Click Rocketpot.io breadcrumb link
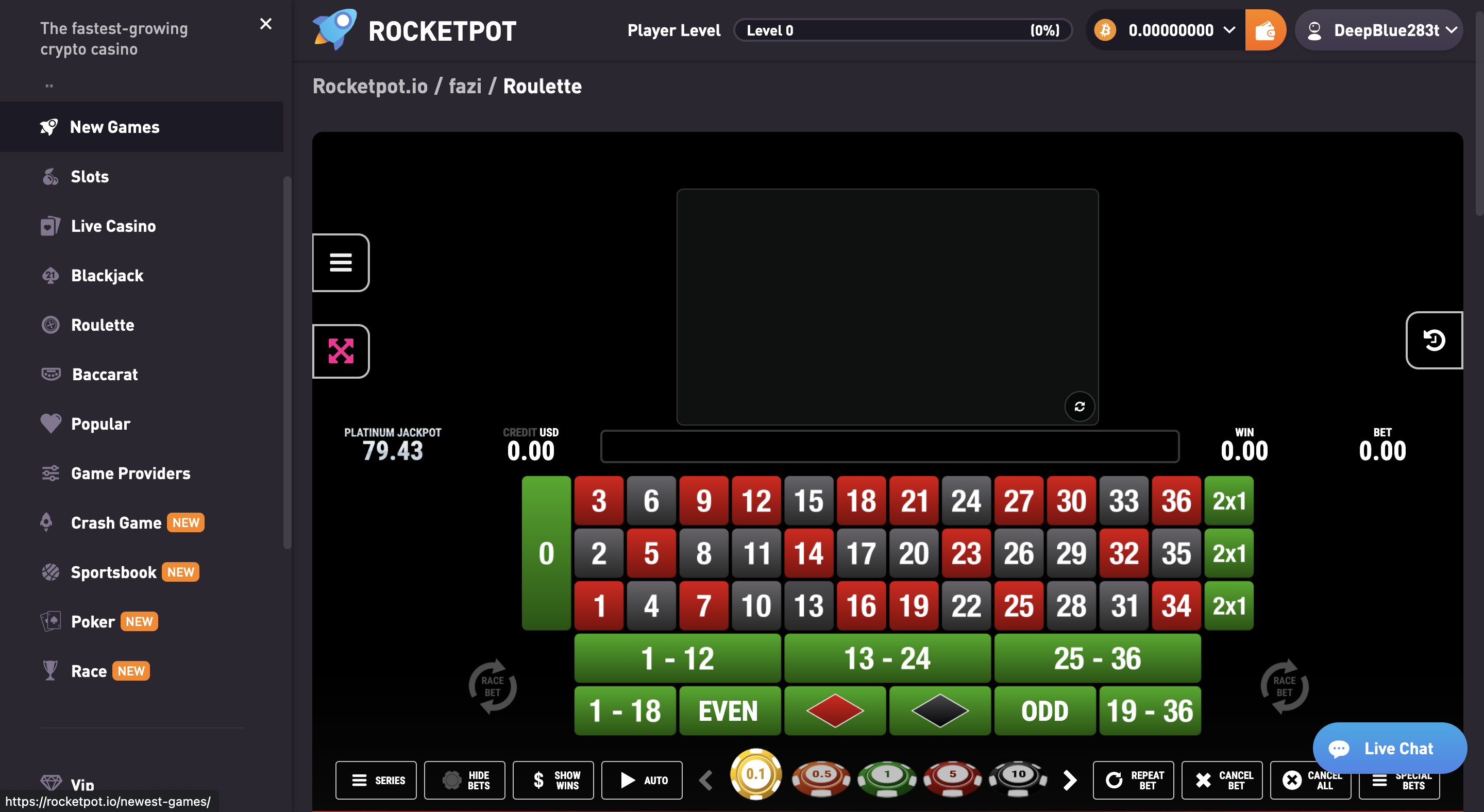This screenshot has width=1484, height=812. pyautogui.click(x=370, y=87)
